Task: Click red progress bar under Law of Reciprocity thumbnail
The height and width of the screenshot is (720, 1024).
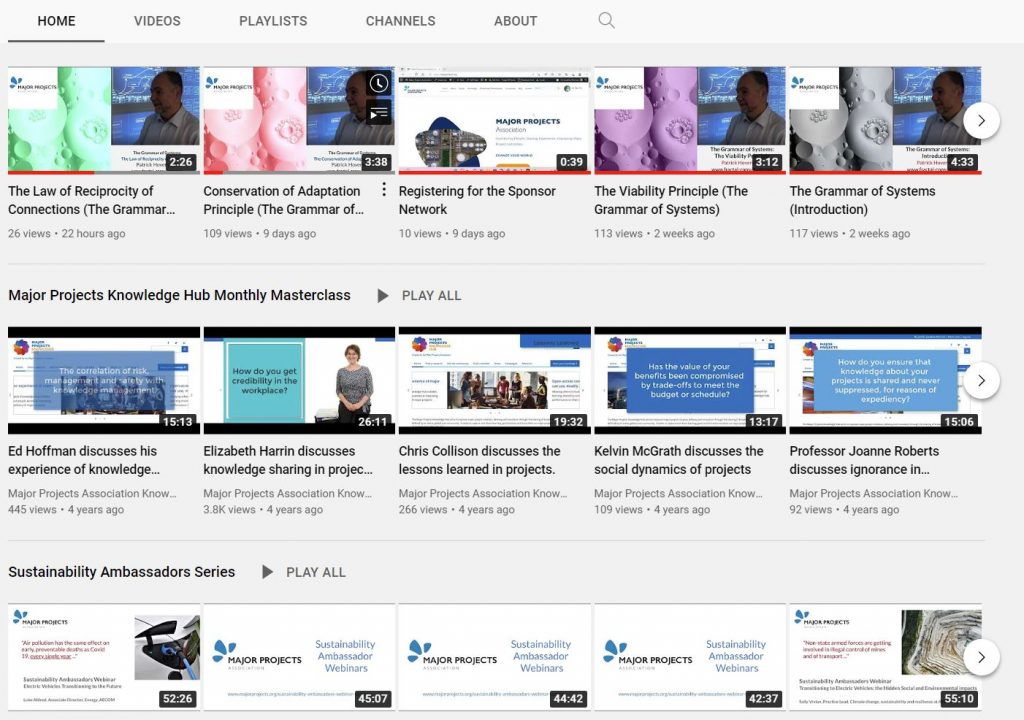Action: [51, 173]
